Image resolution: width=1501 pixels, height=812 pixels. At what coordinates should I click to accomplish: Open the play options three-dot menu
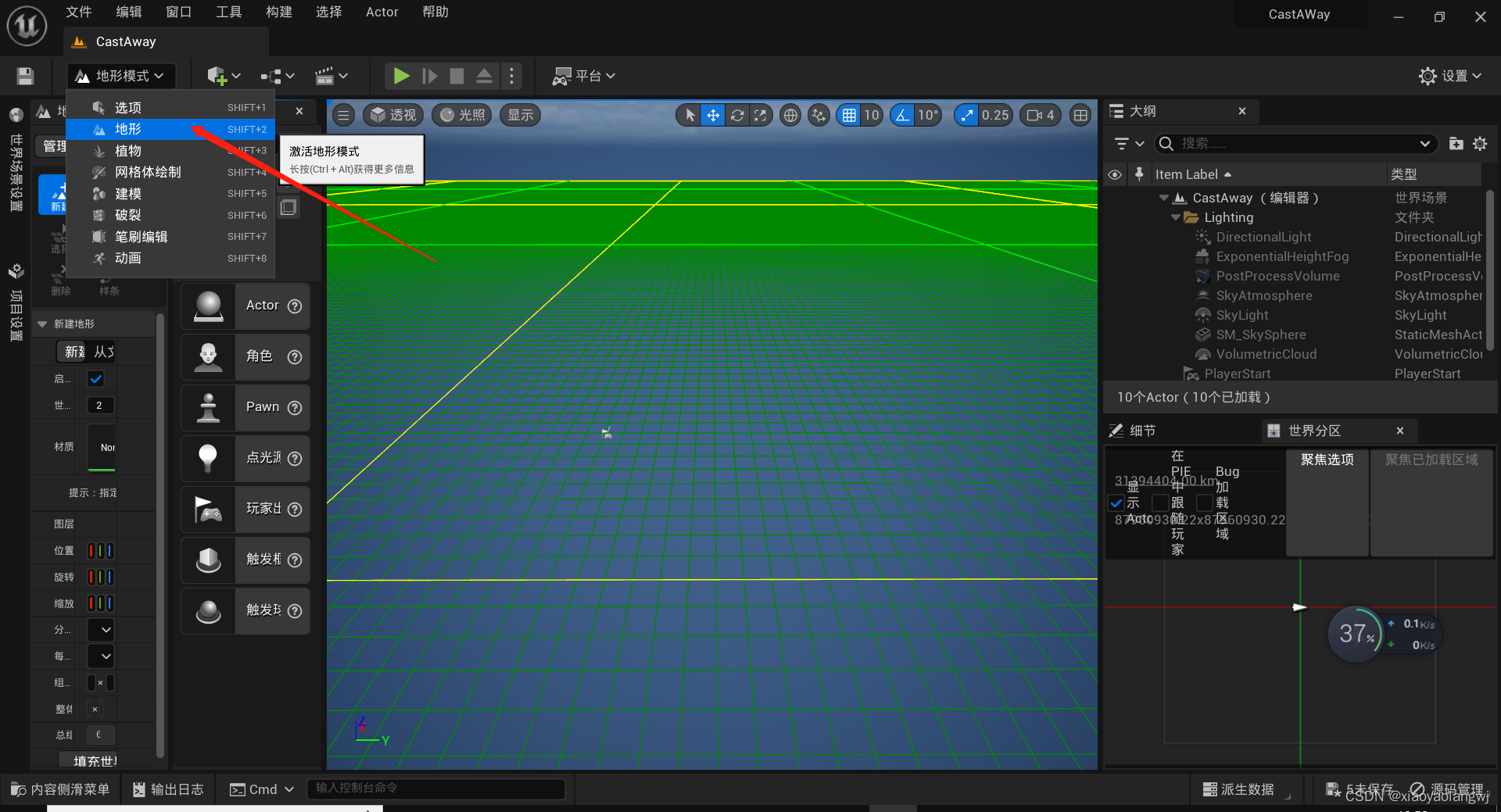(x=512, y=76)
